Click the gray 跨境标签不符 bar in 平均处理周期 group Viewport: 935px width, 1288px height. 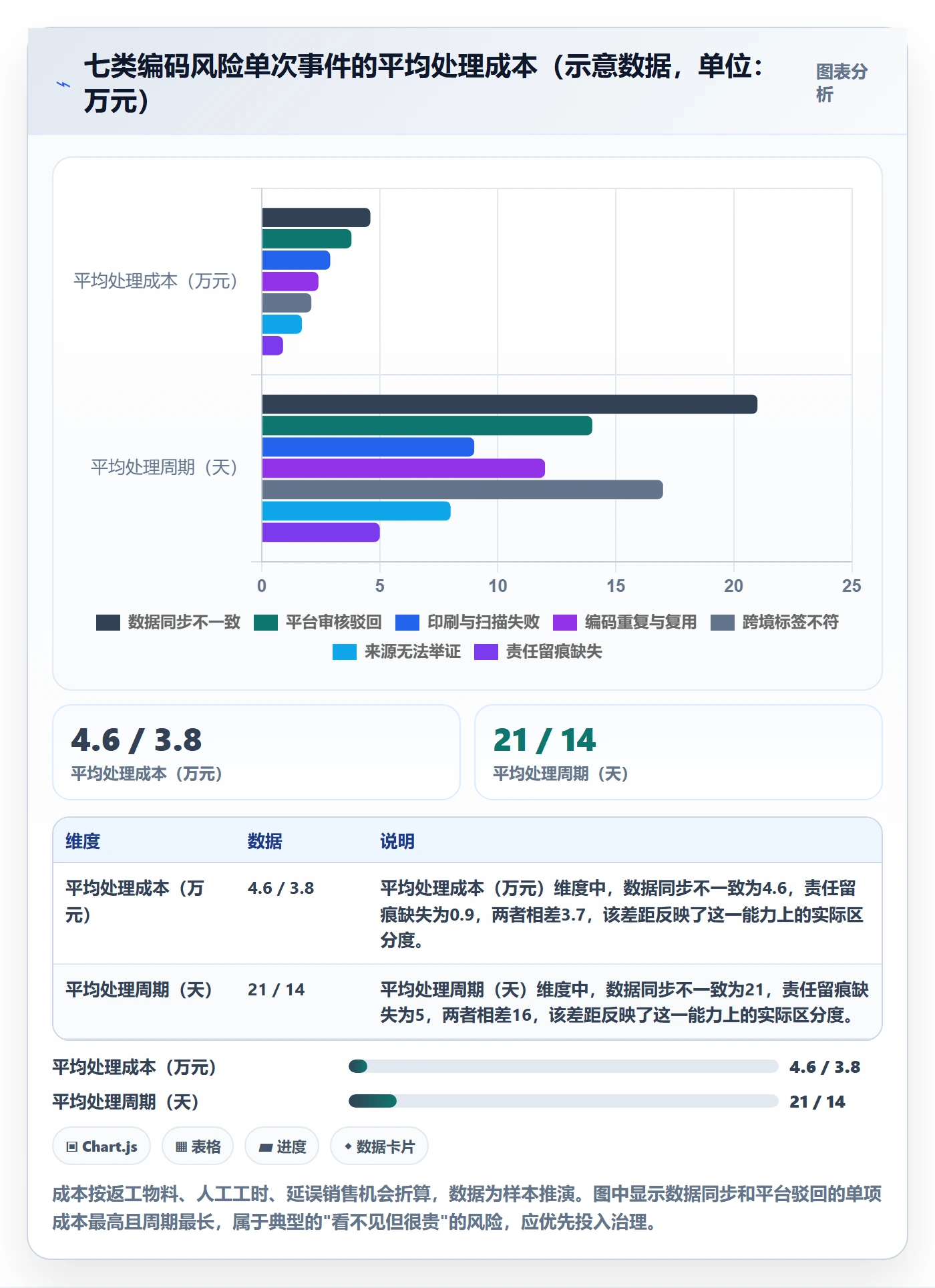point(462,490)
